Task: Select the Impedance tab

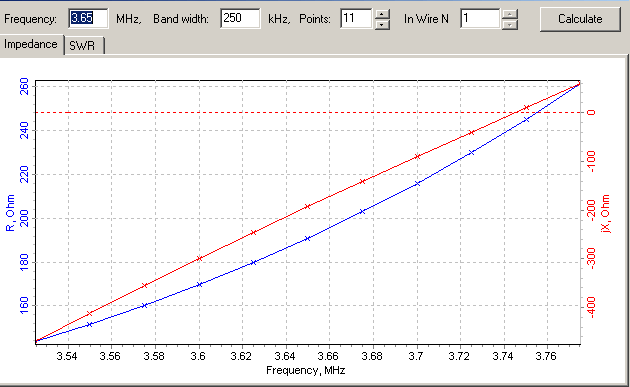Action: pos(31,44)
